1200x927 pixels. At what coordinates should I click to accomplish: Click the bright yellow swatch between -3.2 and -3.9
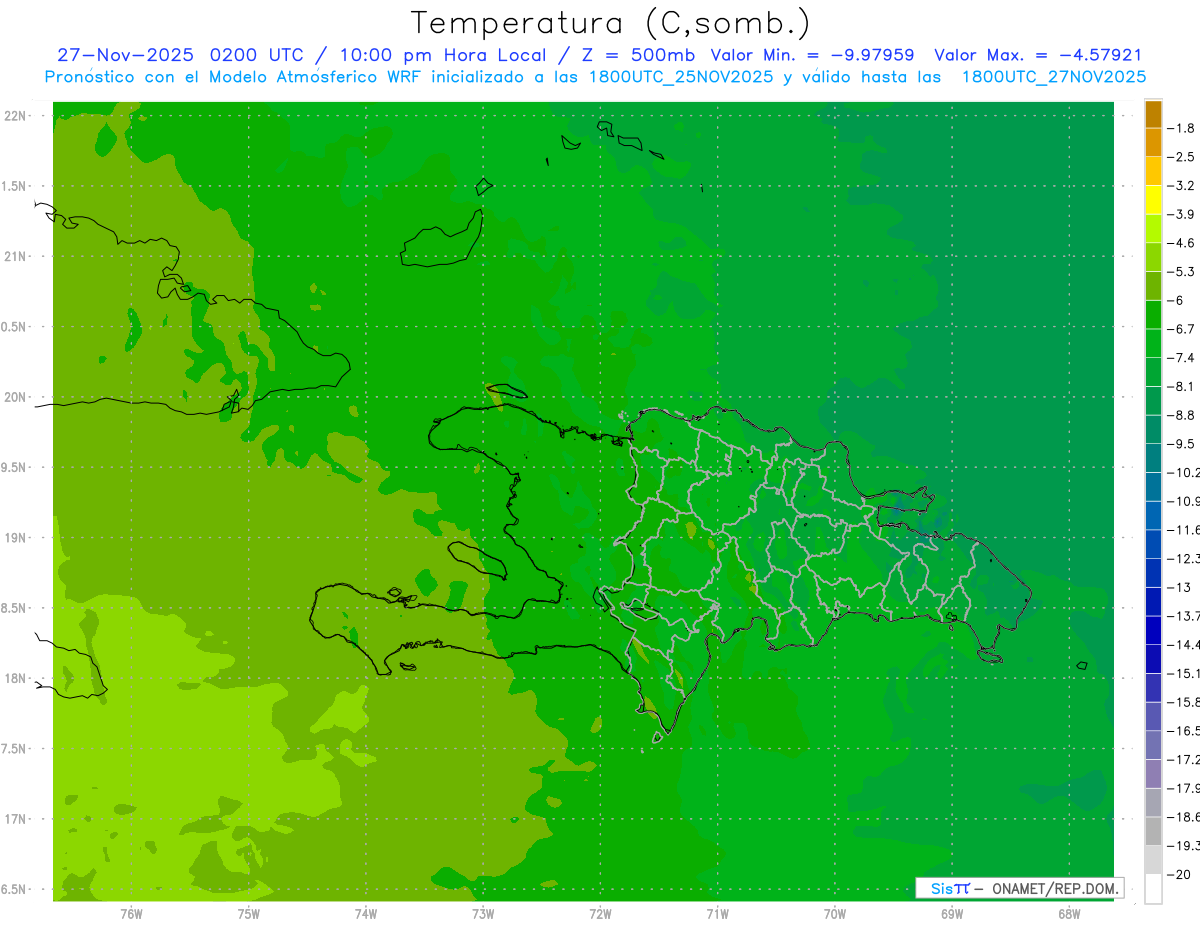(1153, 200)
